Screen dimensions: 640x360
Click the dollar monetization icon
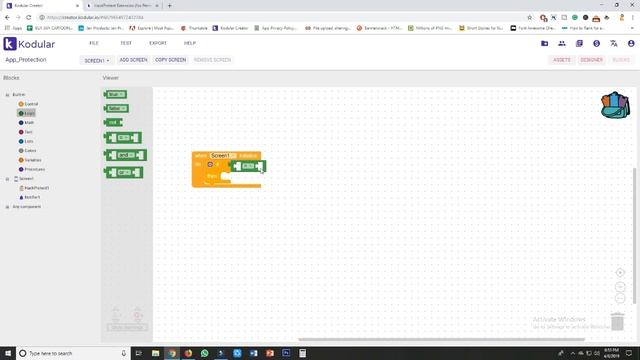(x=596, y=43)
